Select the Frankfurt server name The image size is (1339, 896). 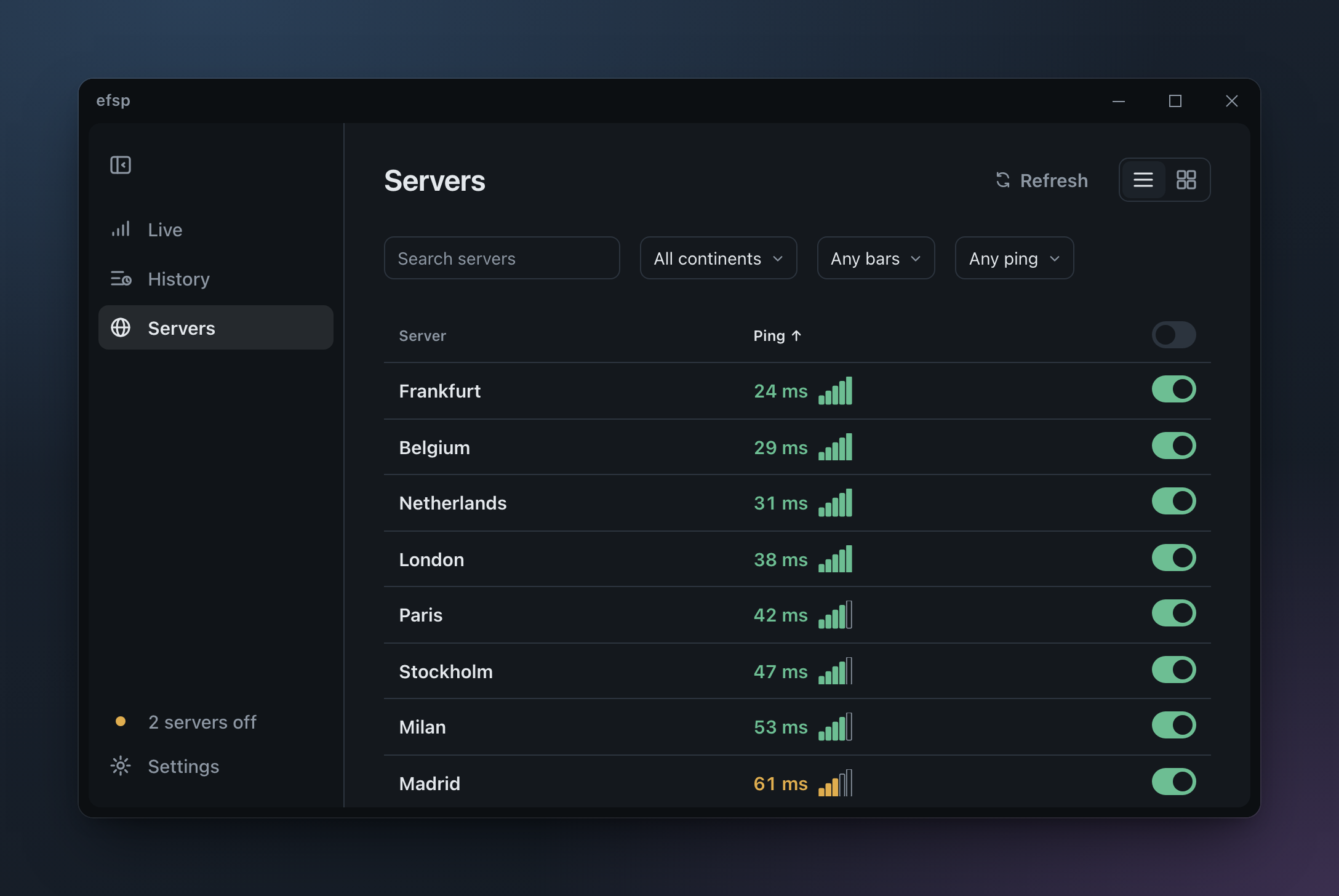point(439,391)
